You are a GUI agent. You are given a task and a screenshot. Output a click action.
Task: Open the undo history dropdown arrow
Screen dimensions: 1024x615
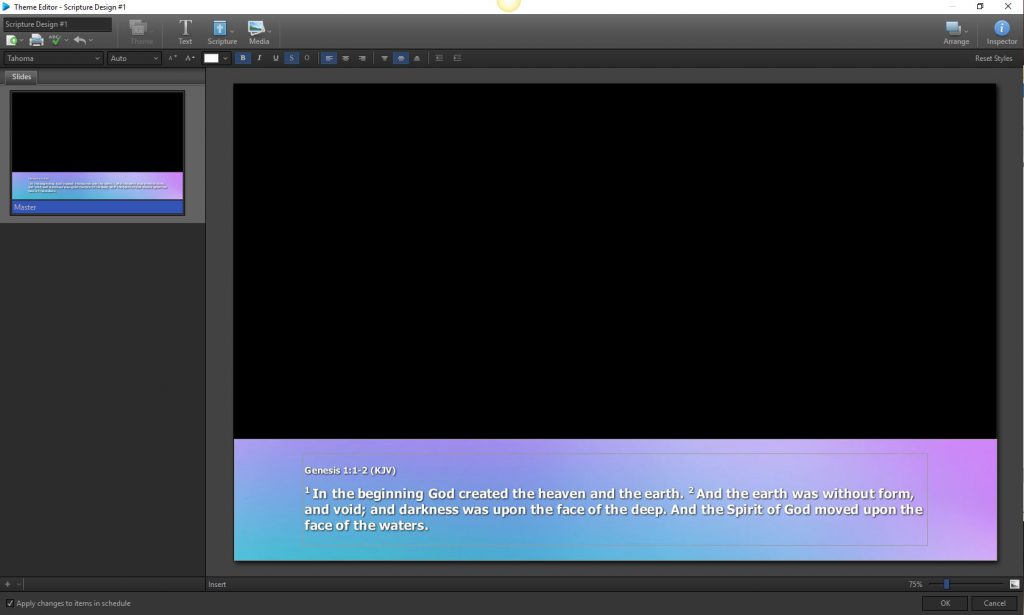point(89,39)
